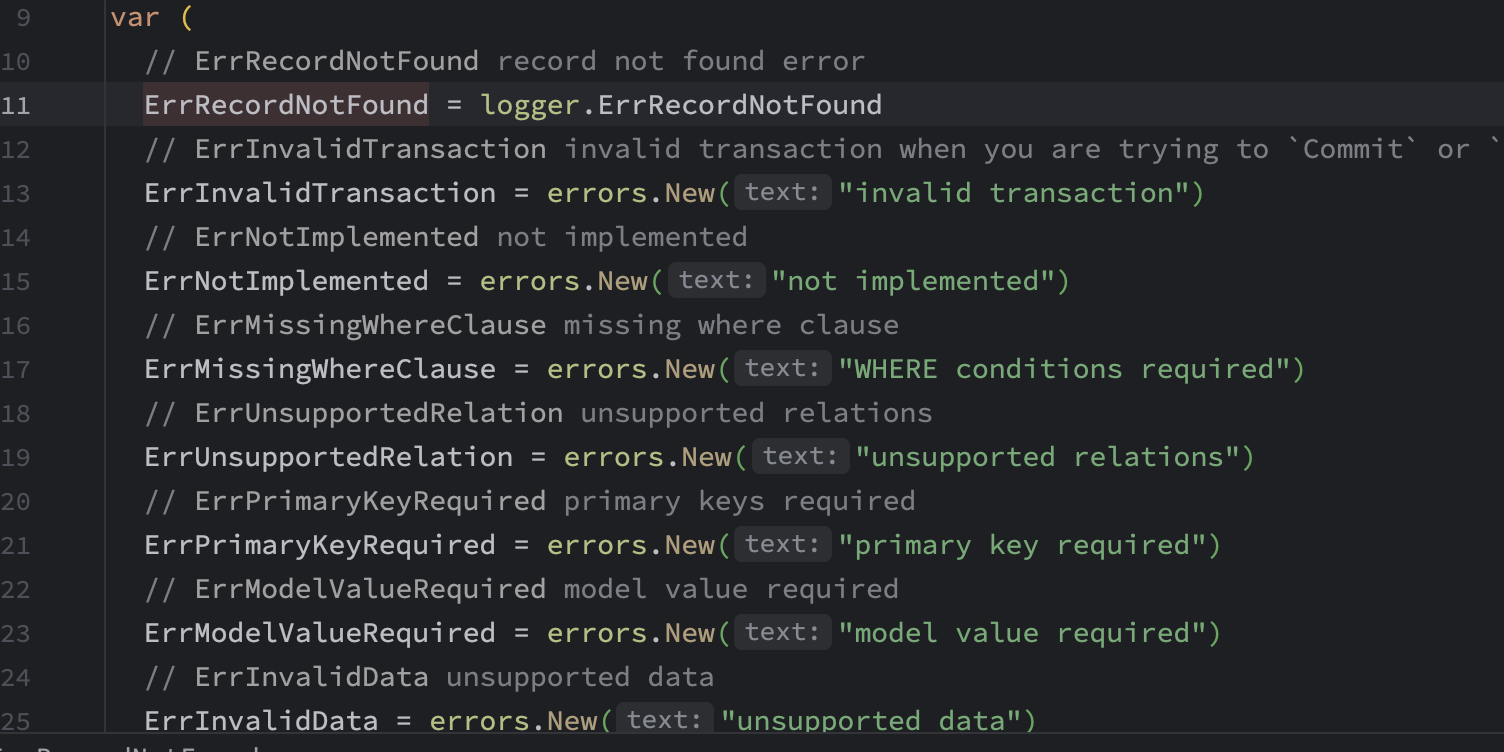Click the "WHERE conditions required" string
The image size is (1504, 752).
pyautogui.click(x=1071, y=369)
